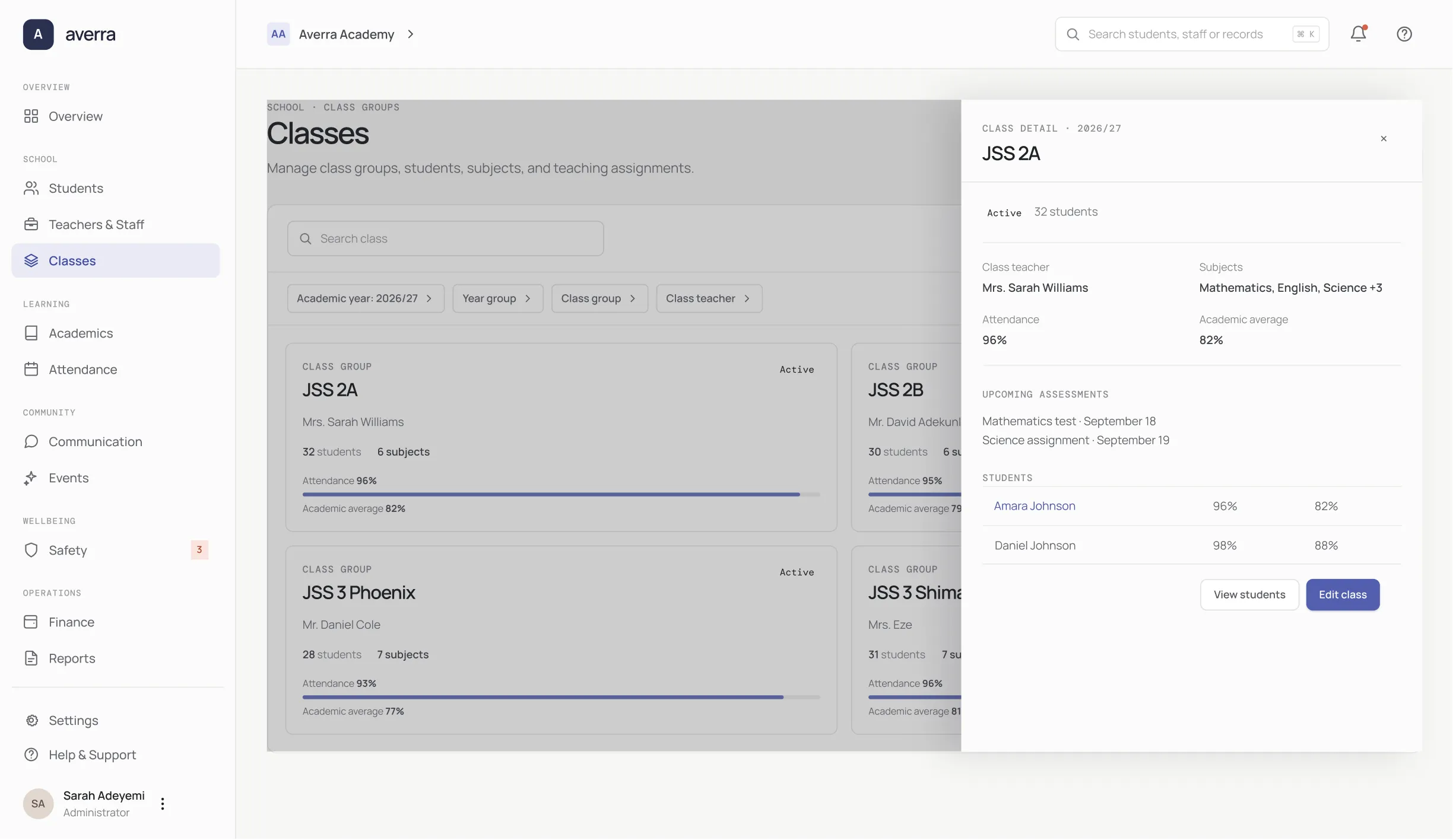
Task: Open the Class teacher filter dropdown
Action: pos(709,298)
